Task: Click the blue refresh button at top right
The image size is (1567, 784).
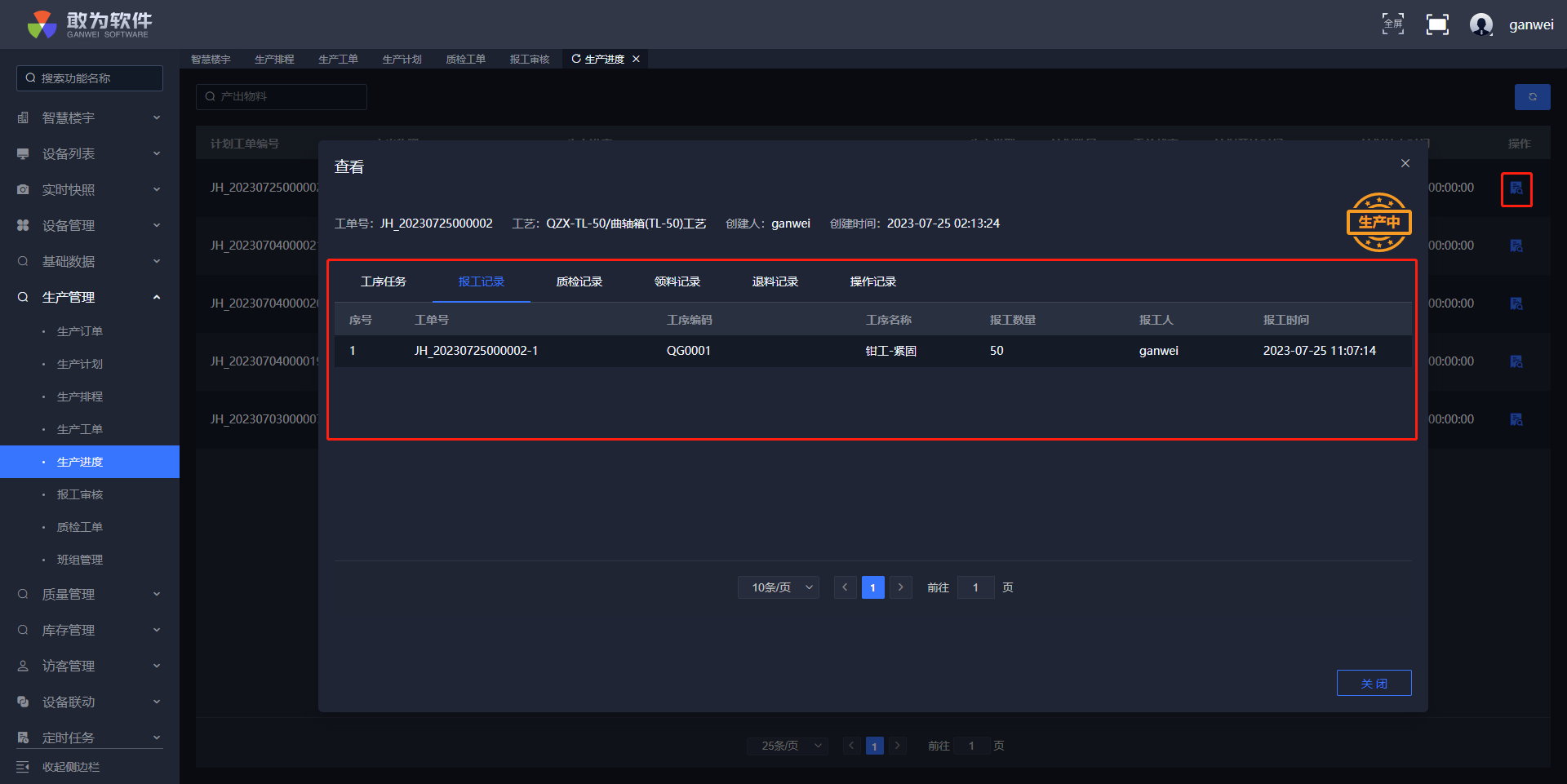Action: pyautogui.click(x=1532, y=97)
